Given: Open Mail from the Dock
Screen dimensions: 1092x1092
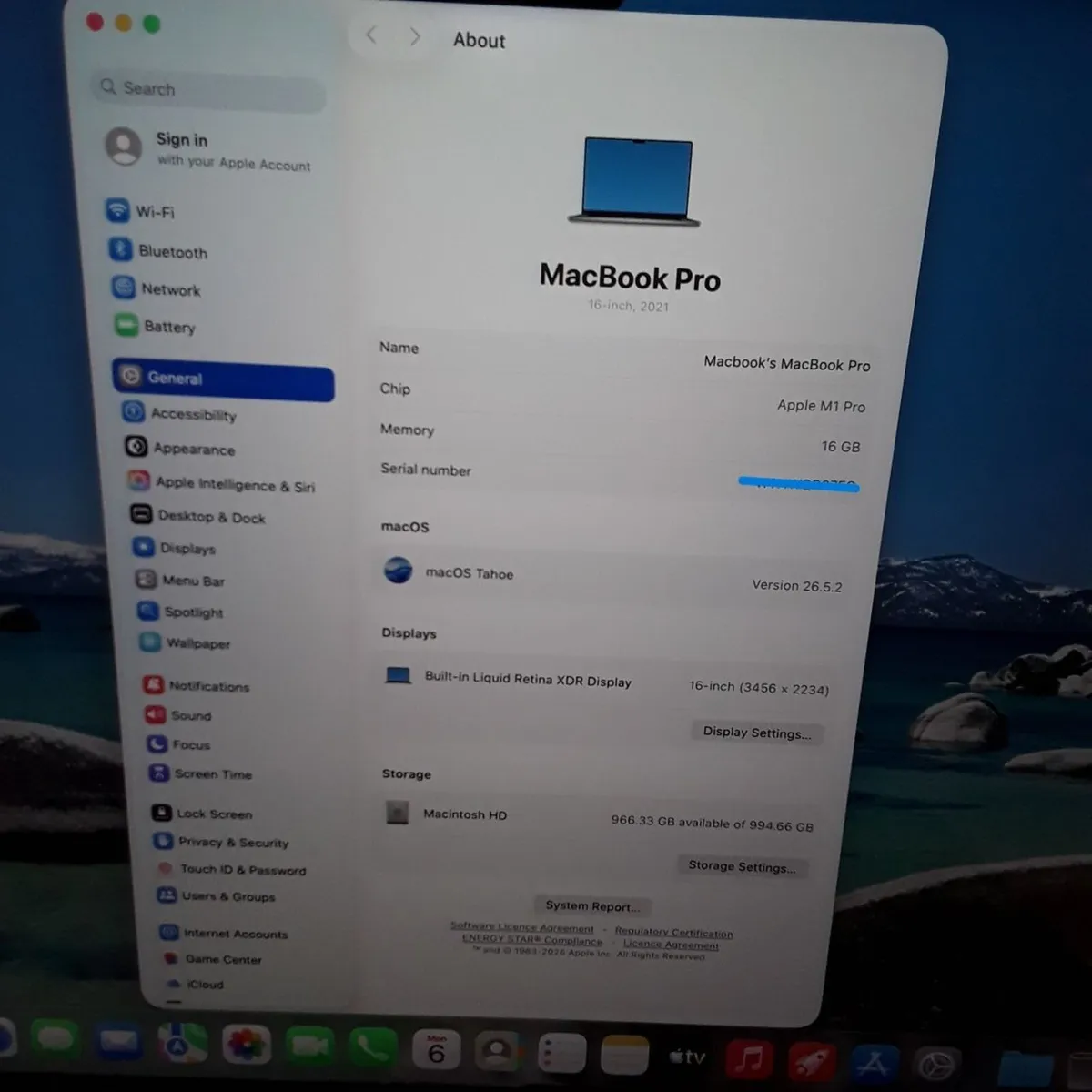Looking at the screenshot, I should [x=117, y=1041].
